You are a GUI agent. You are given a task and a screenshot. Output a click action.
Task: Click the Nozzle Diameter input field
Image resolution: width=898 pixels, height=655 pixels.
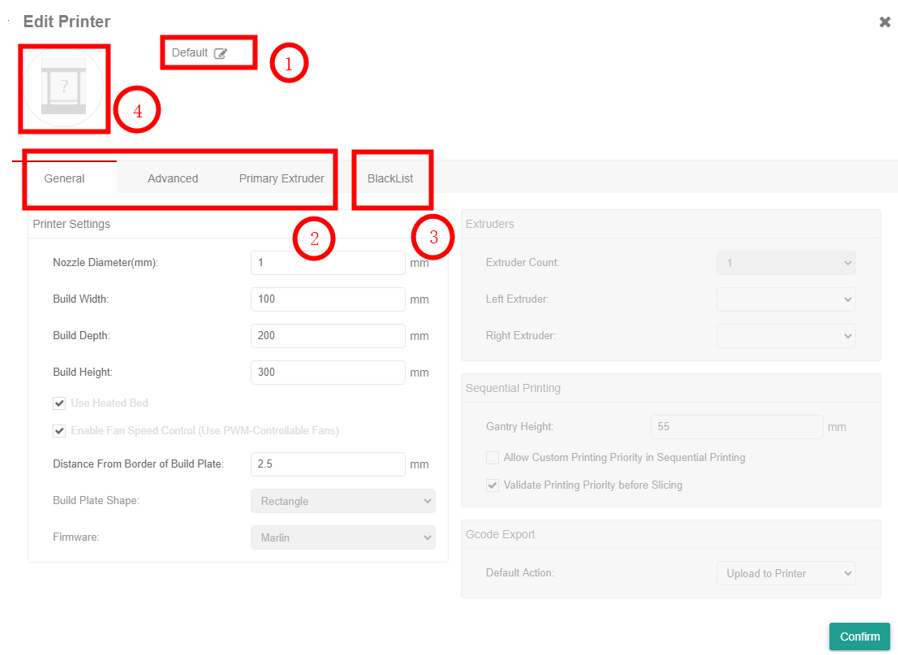pos(328,263)
